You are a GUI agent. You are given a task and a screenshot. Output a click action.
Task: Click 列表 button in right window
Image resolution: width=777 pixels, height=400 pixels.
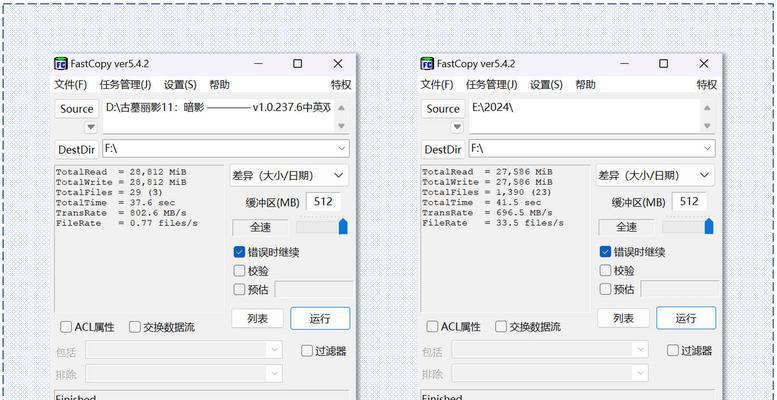[623, 318]
